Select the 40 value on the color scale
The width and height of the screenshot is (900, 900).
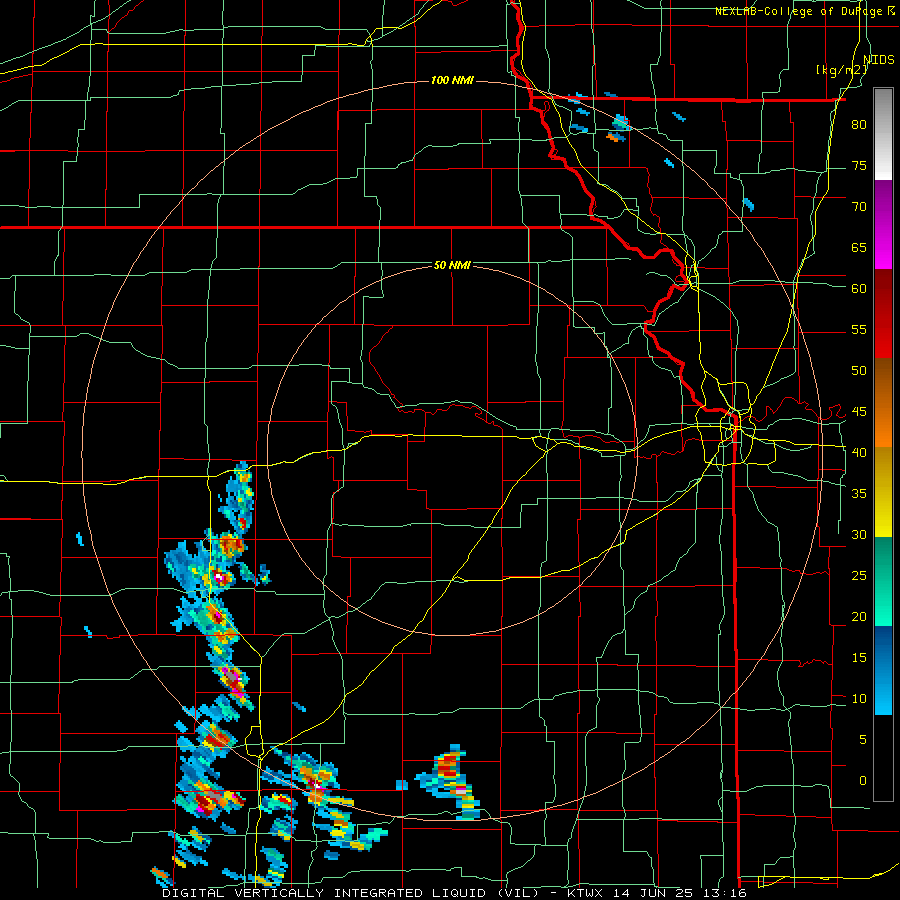859,453
